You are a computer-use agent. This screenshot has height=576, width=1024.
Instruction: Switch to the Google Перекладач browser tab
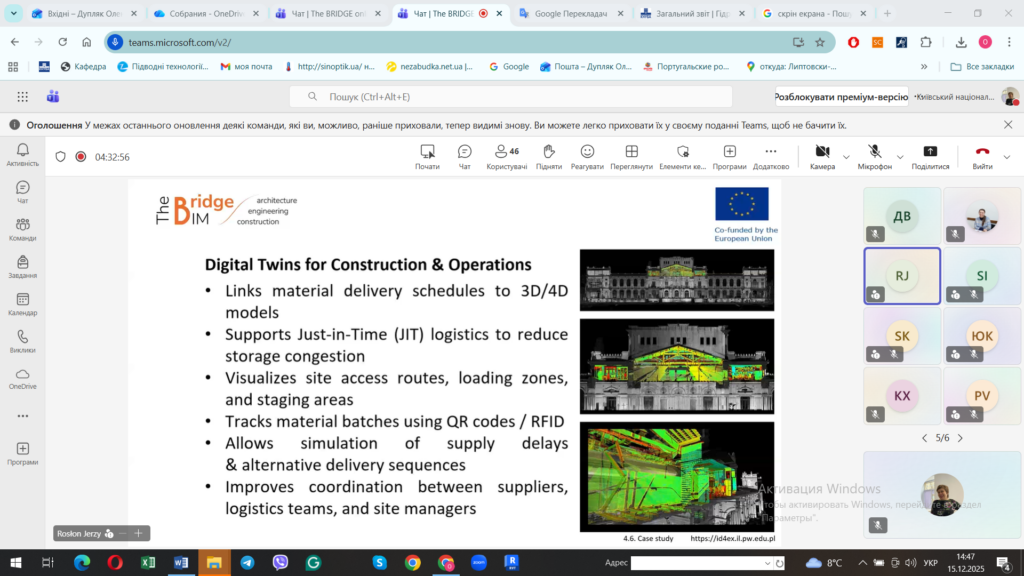(x=570, y=14)
